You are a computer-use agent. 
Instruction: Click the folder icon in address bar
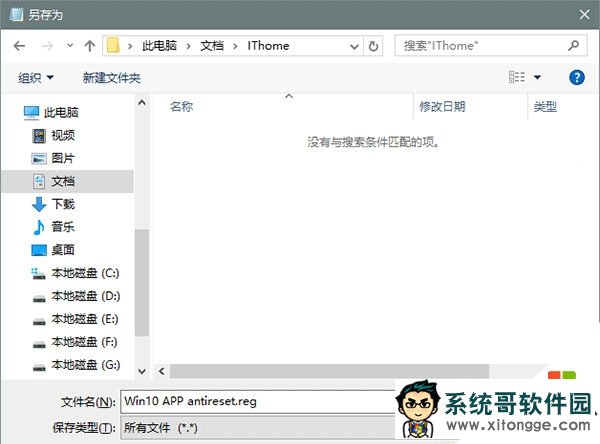click(x=113, y=46)
